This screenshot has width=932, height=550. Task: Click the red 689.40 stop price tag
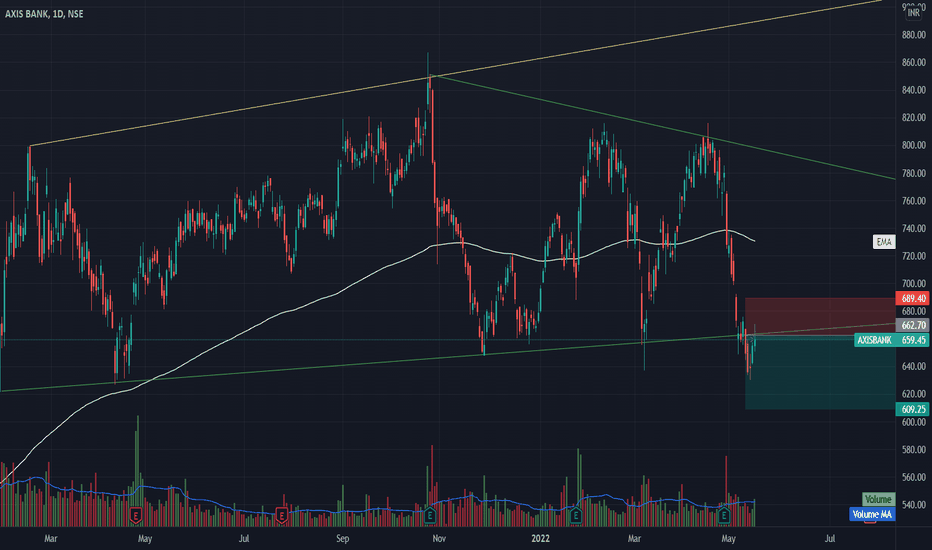(x=912, y=298)
